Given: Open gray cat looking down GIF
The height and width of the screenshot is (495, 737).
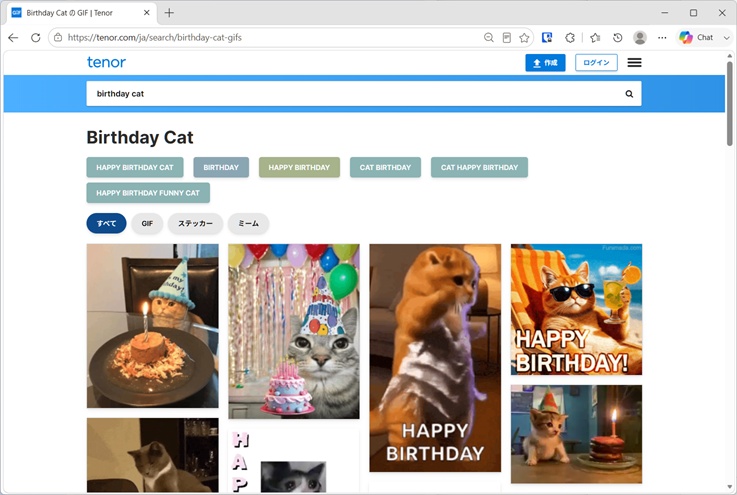Looking at the screenshot, I should pos(153,455).
